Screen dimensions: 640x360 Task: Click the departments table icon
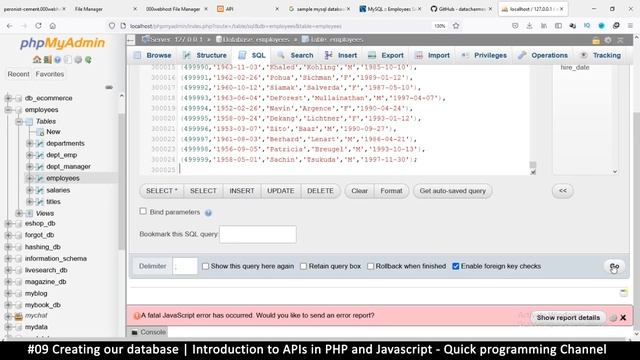pyautogui.click(x=40, y=143)
